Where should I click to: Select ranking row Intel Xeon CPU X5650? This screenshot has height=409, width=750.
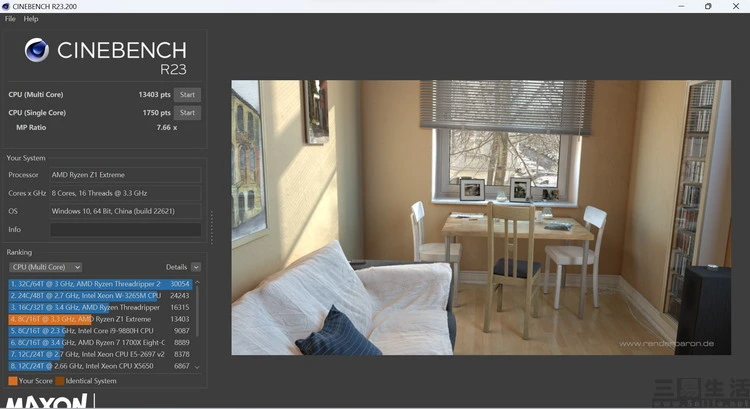[100, 366]
